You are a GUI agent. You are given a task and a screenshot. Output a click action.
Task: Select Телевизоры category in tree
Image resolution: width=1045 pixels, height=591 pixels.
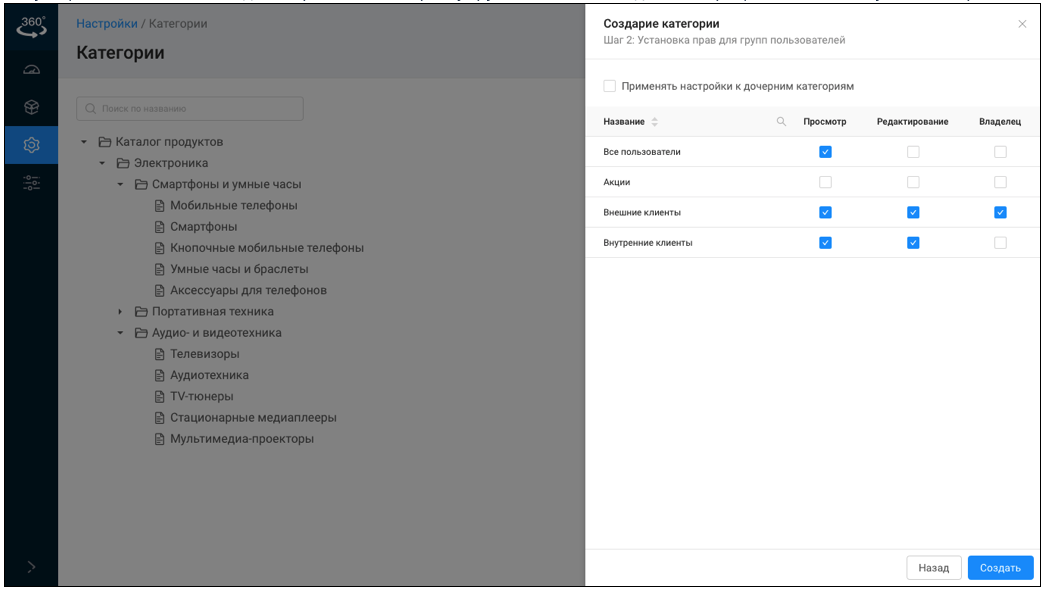tap(204, 354)
